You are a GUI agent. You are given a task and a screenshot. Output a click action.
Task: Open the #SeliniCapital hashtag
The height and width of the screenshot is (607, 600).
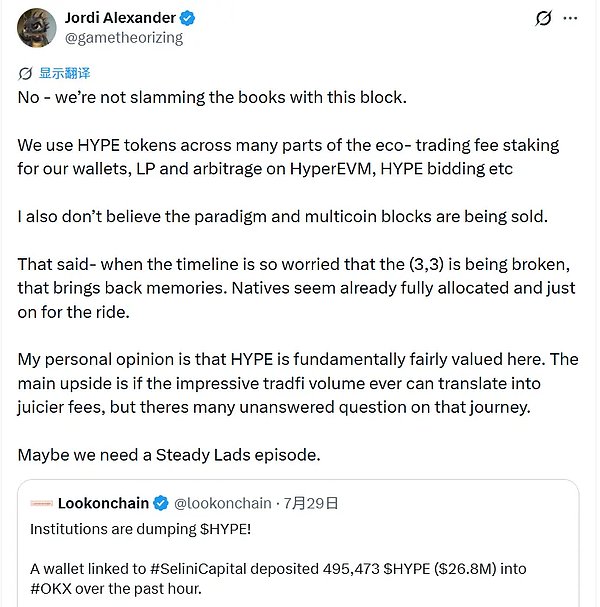[x=198, y=569]
